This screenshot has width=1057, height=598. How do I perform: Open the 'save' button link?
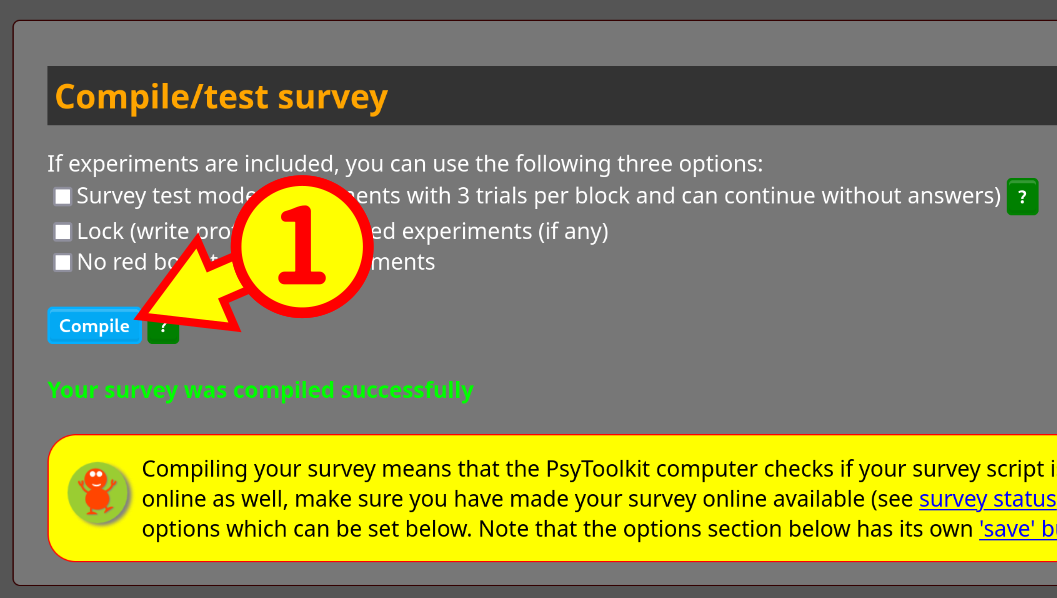(1018, 529)
